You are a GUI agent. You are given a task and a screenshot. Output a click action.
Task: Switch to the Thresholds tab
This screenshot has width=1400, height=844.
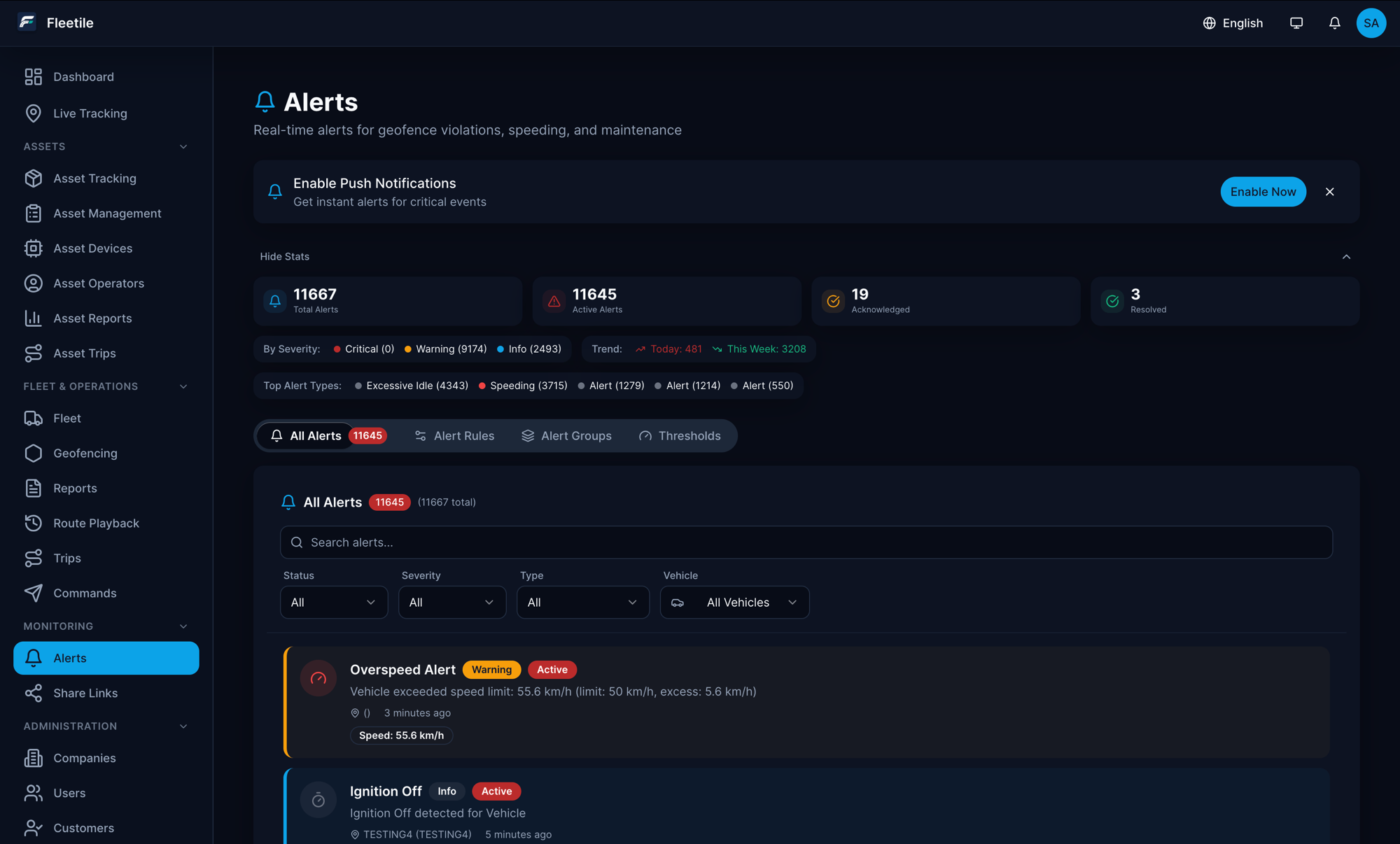(680, 436)
